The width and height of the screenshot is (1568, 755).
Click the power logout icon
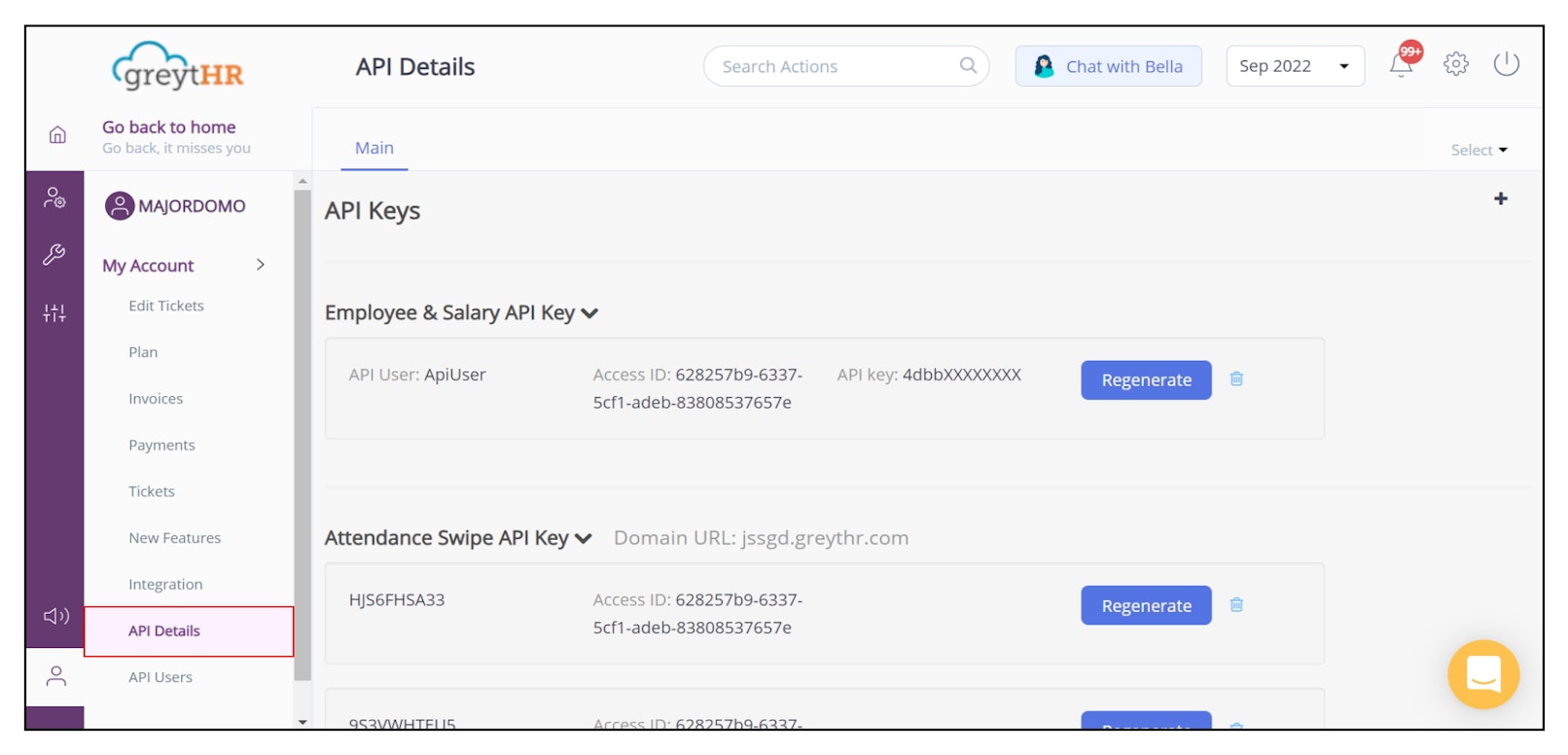[1506, 64]
